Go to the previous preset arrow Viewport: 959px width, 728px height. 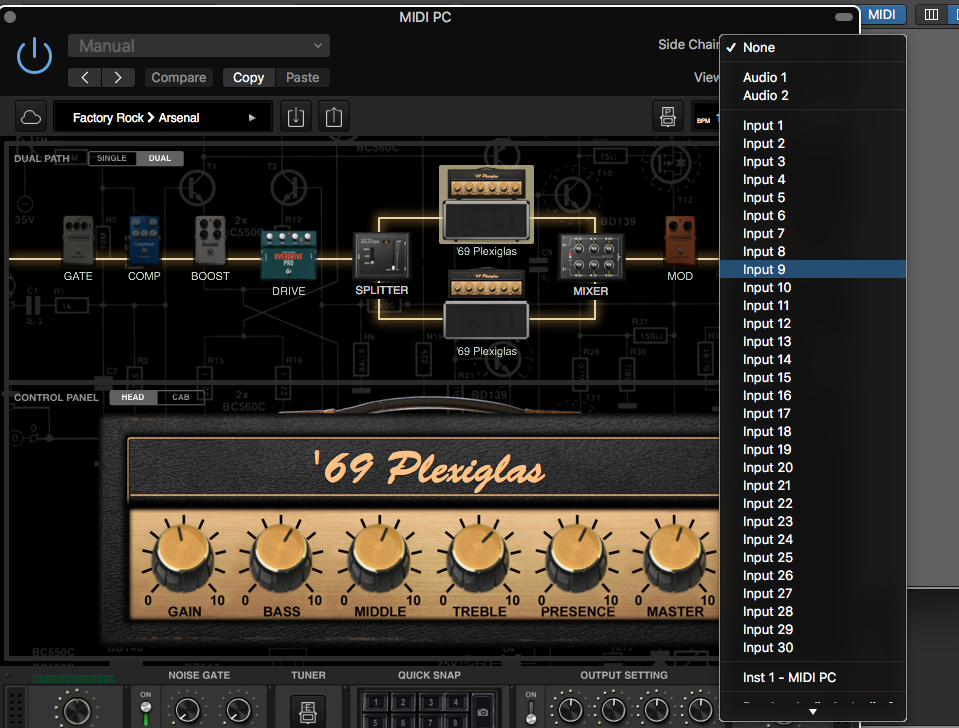(85, 78)
